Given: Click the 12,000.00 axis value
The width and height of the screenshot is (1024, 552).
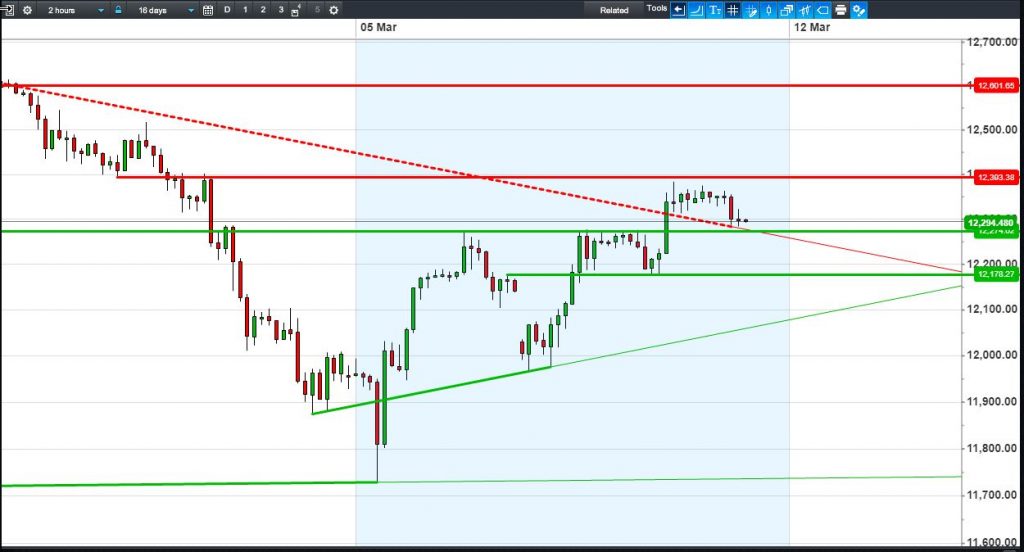Looking at the screenshot, I should (991, 355).
